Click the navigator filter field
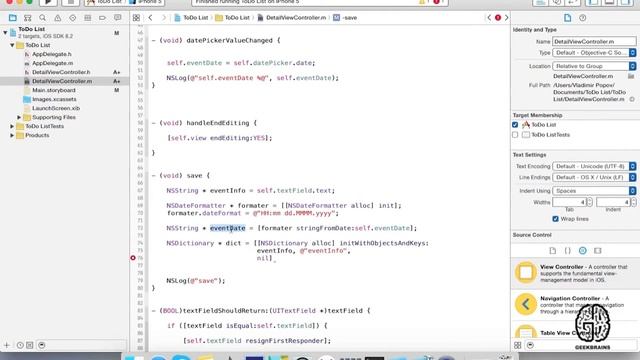 coord(83,345)
